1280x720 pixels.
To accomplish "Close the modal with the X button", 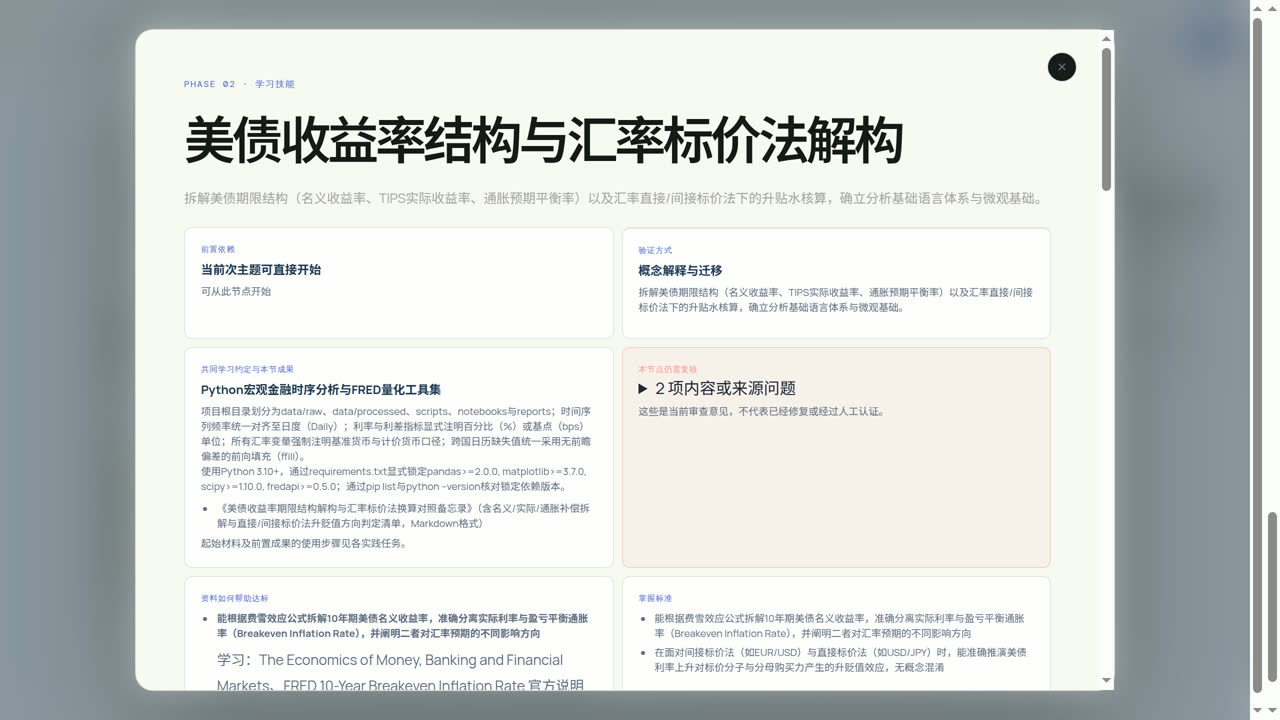I will point(1062,67).
